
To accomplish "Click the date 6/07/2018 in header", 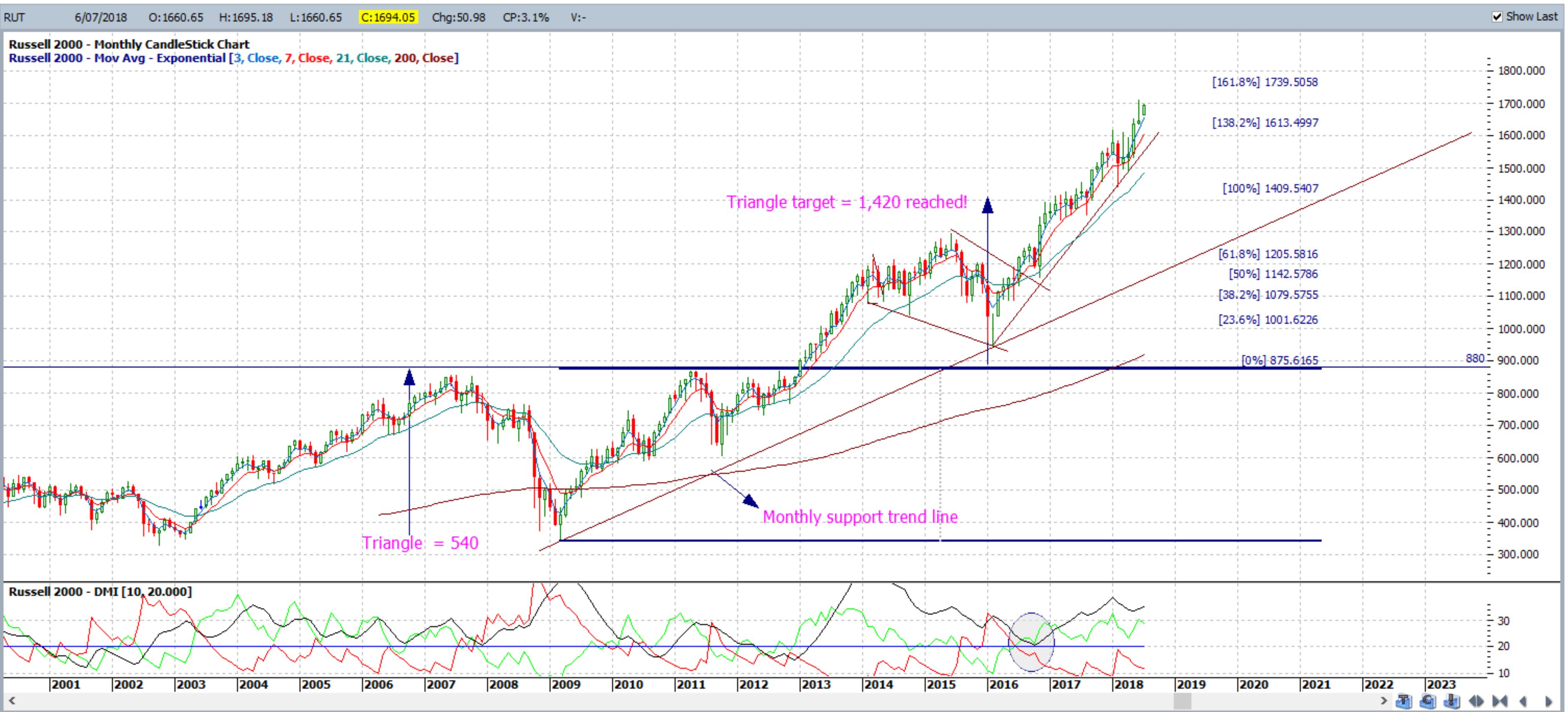I will (x=101, y=18).
